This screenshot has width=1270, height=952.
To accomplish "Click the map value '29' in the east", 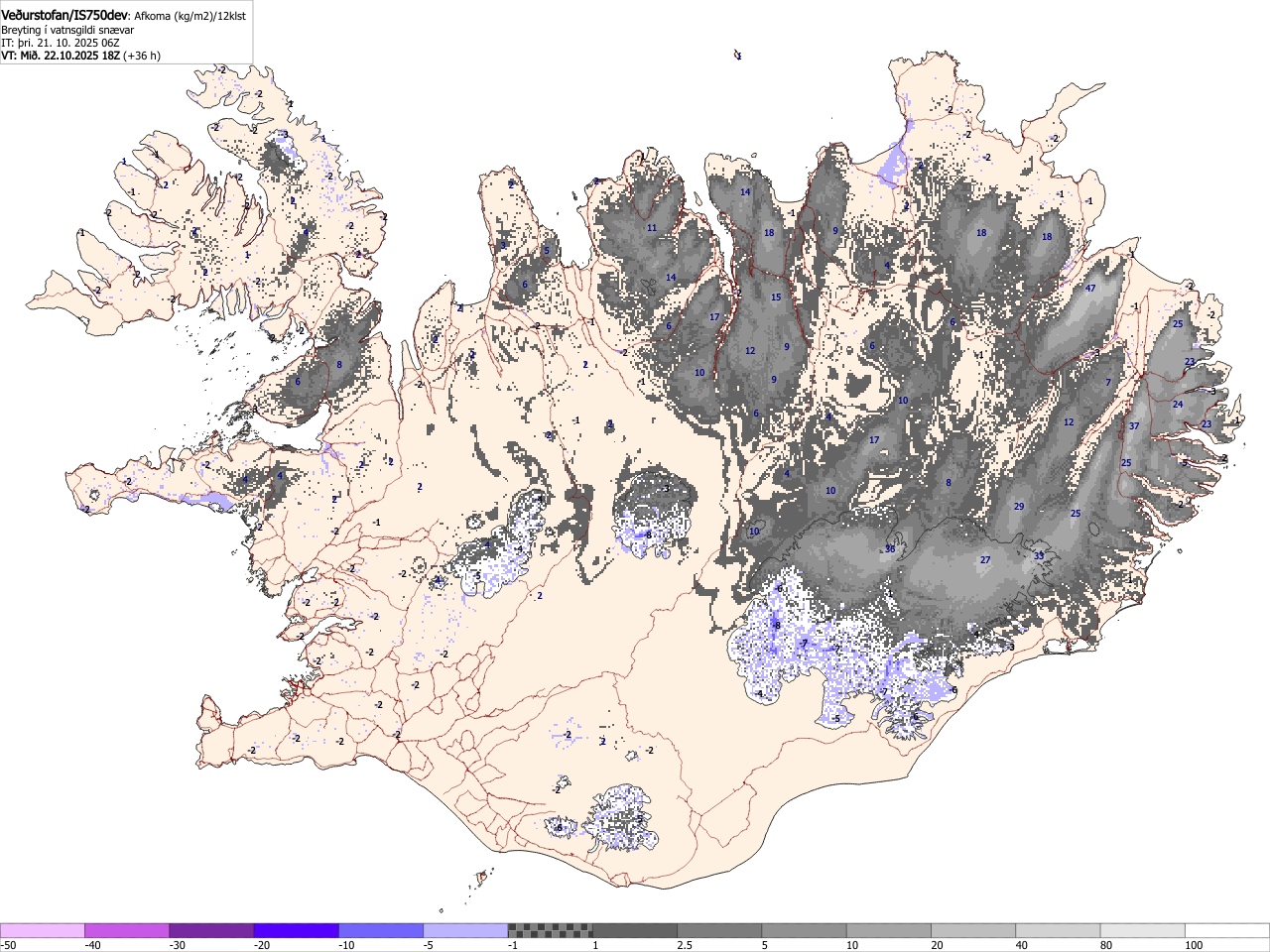I will (1019, 507).
